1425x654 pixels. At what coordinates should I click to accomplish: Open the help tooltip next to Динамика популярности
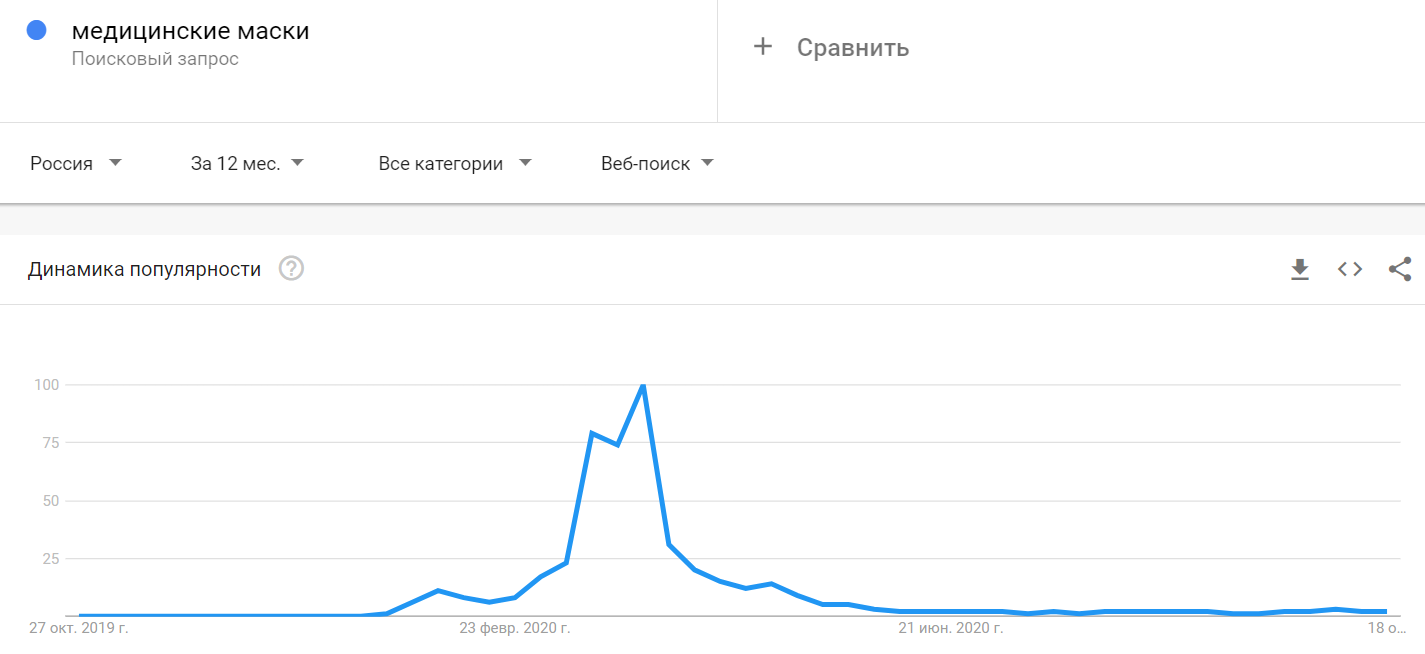[x=291, y=268]
